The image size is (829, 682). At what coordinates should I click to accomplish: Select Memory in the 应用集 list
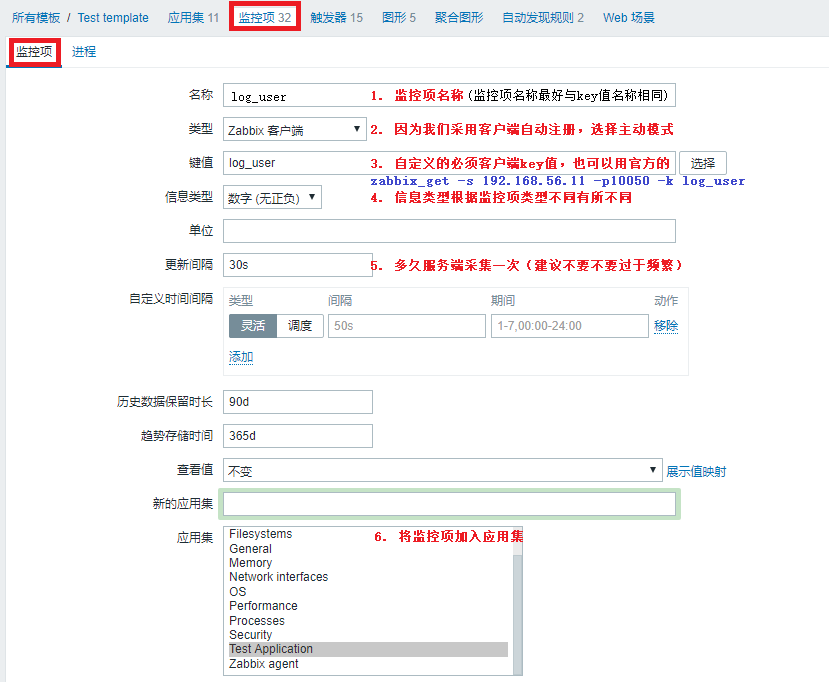[x=369, y=563]
